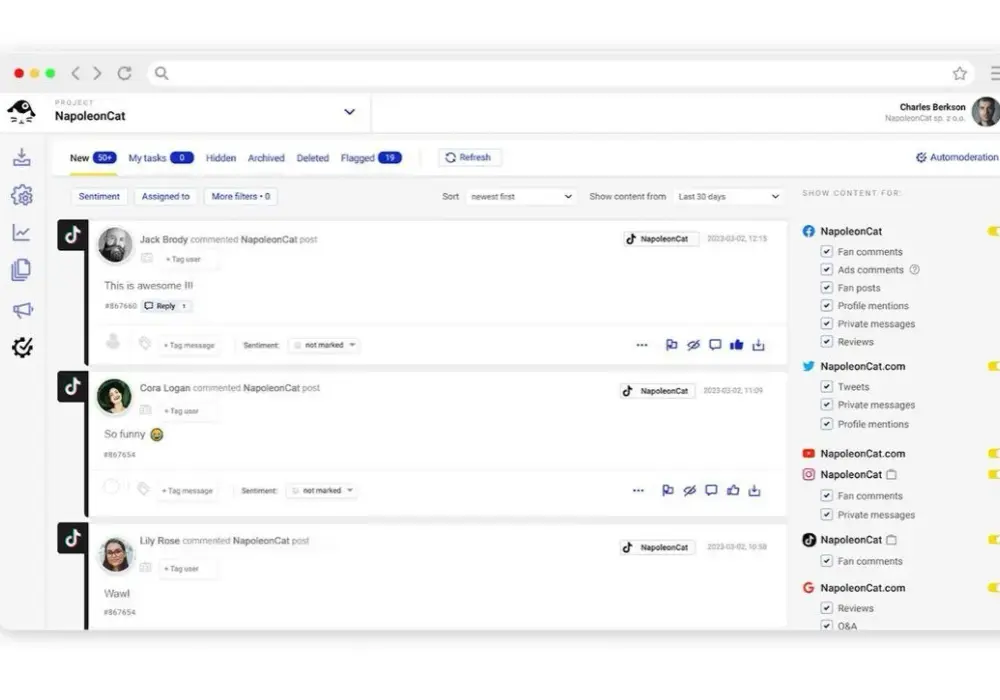Like Jack Brody's comment with thumbs-up
The image size is (1000, 700).
[737, 345]
